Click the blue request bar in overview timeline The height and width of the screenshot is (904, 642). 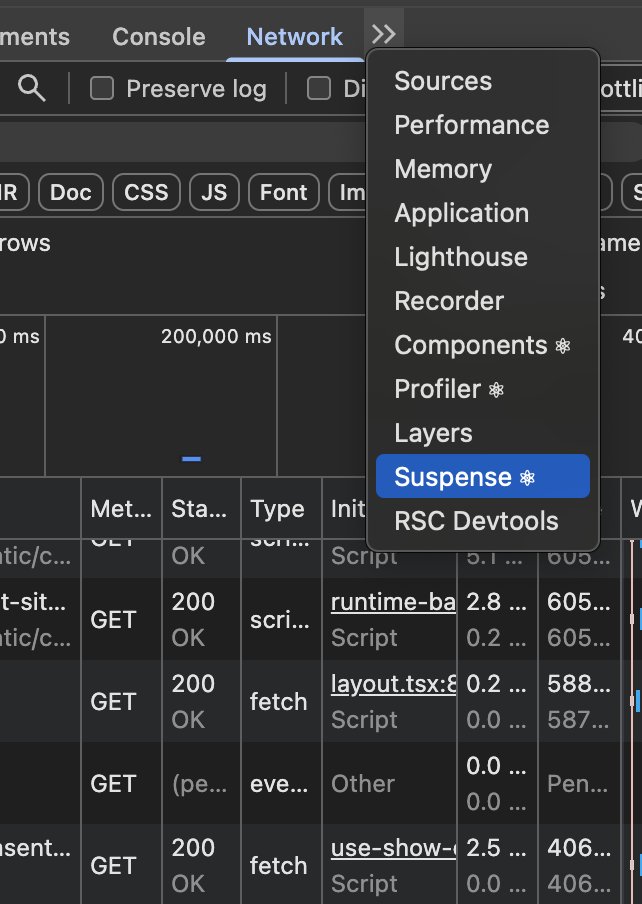click(191, 459)
